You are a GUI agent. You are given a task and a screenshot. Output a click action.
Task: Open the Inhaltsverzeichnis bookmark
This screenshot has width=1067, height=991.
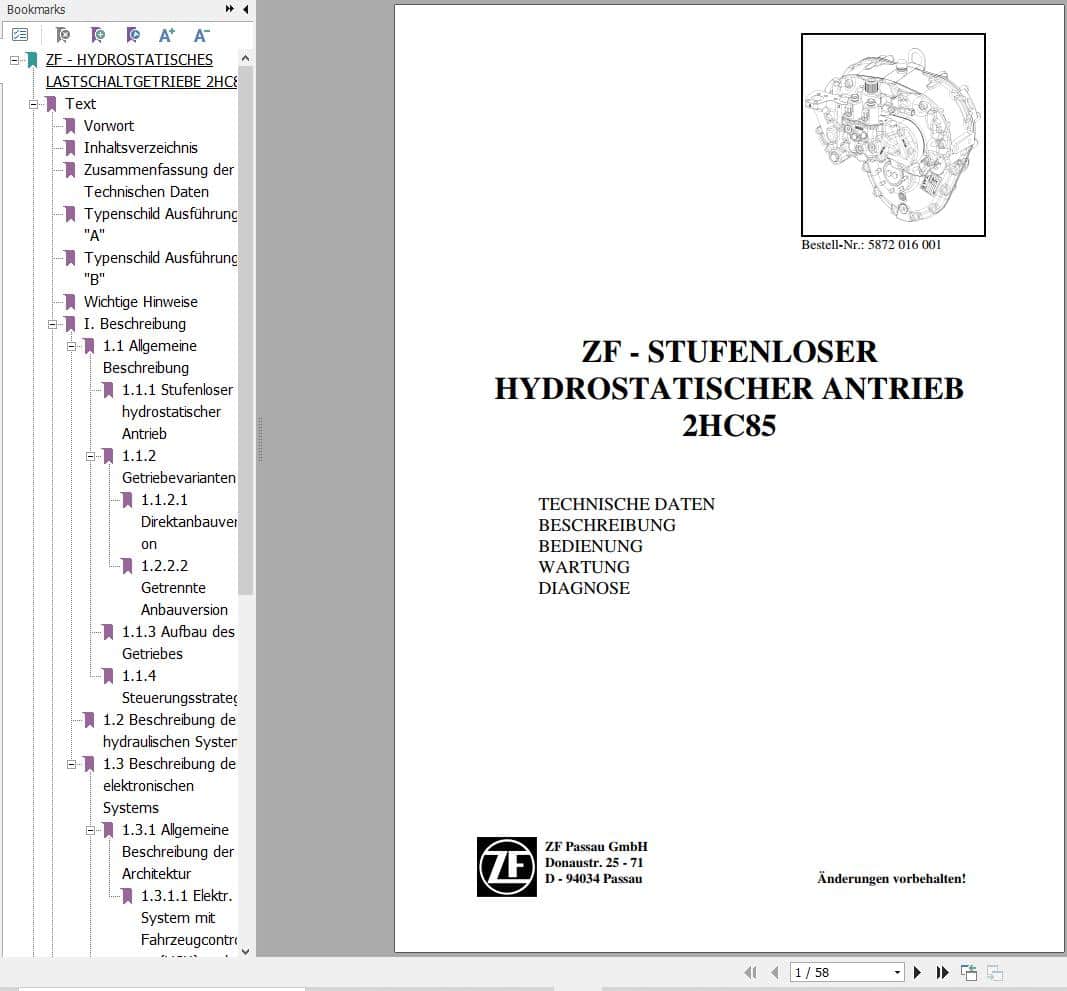pos(141,148)
